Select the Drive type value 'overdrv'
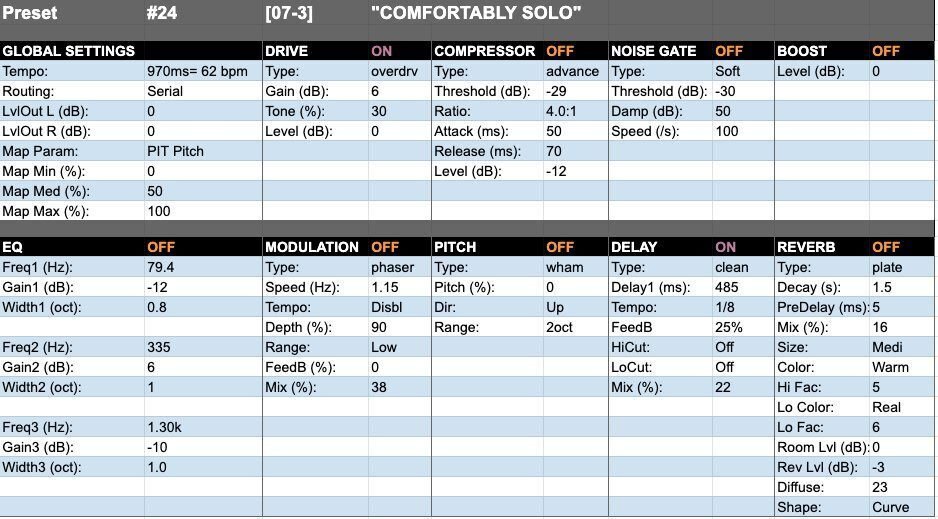 click(393, 71)
